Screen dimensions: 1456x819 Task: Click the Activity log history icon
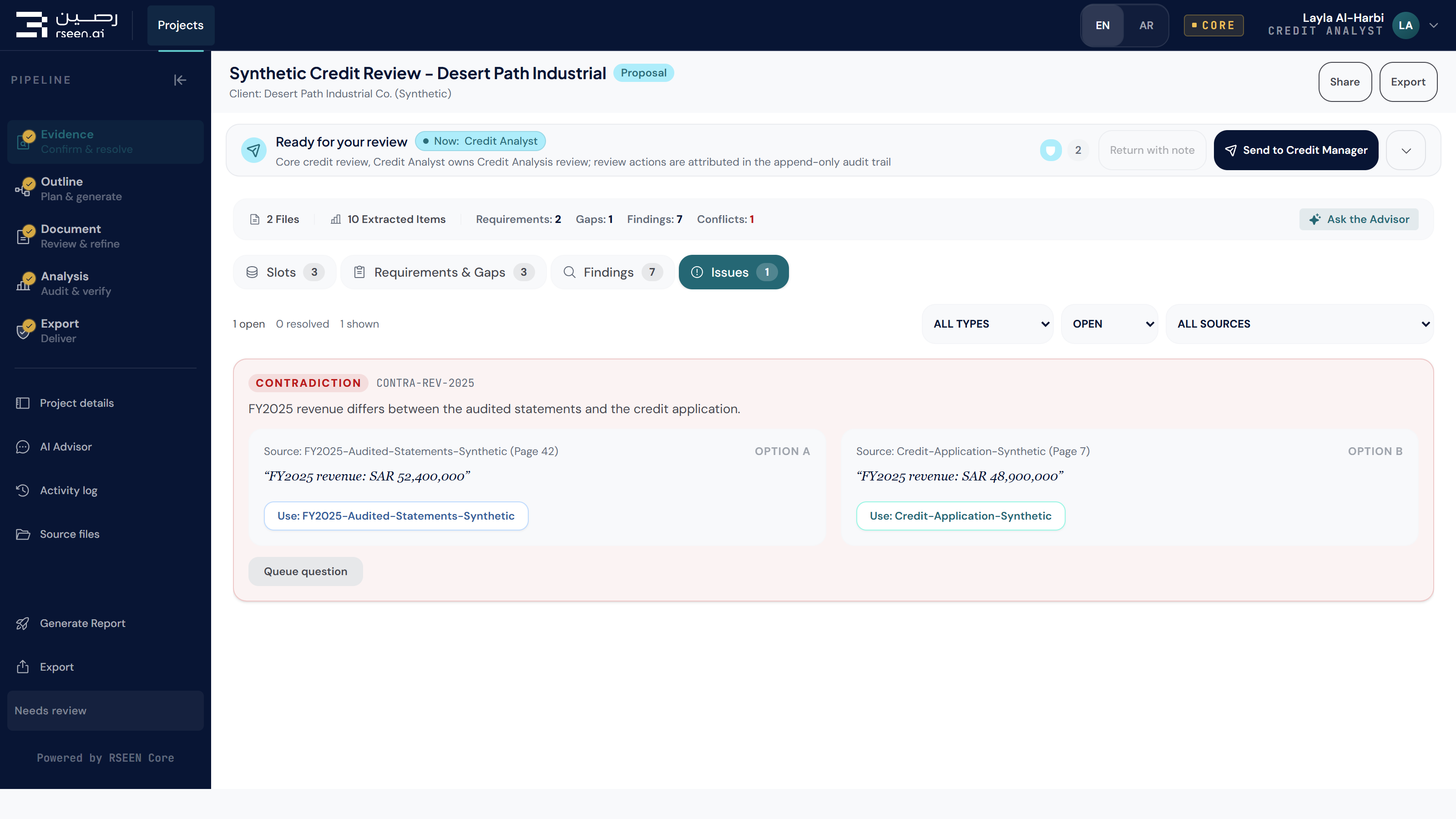pyautogui.click(x=23, y=490)
